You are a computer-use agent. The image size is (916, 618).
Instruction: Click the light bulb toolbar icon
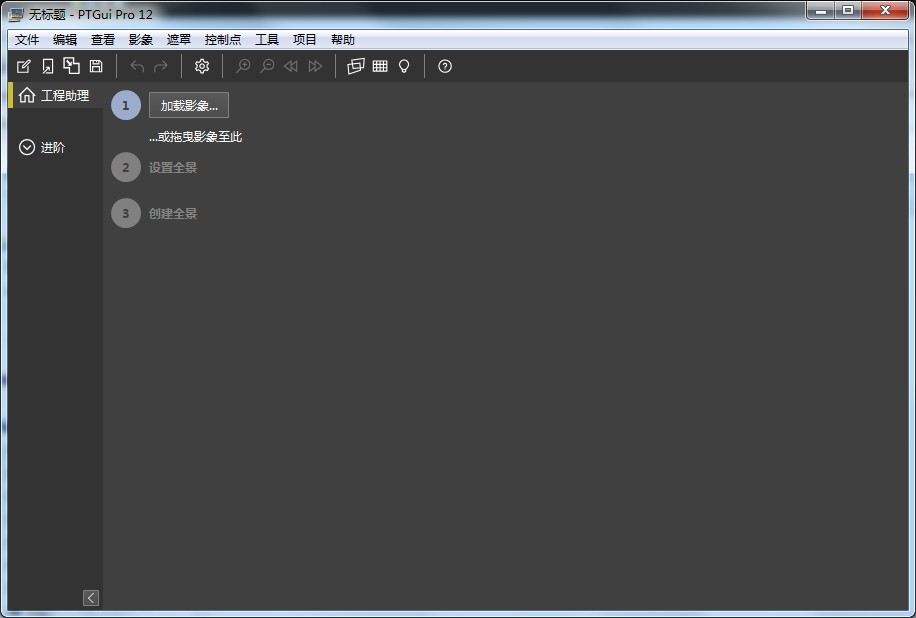click(404, 66)
